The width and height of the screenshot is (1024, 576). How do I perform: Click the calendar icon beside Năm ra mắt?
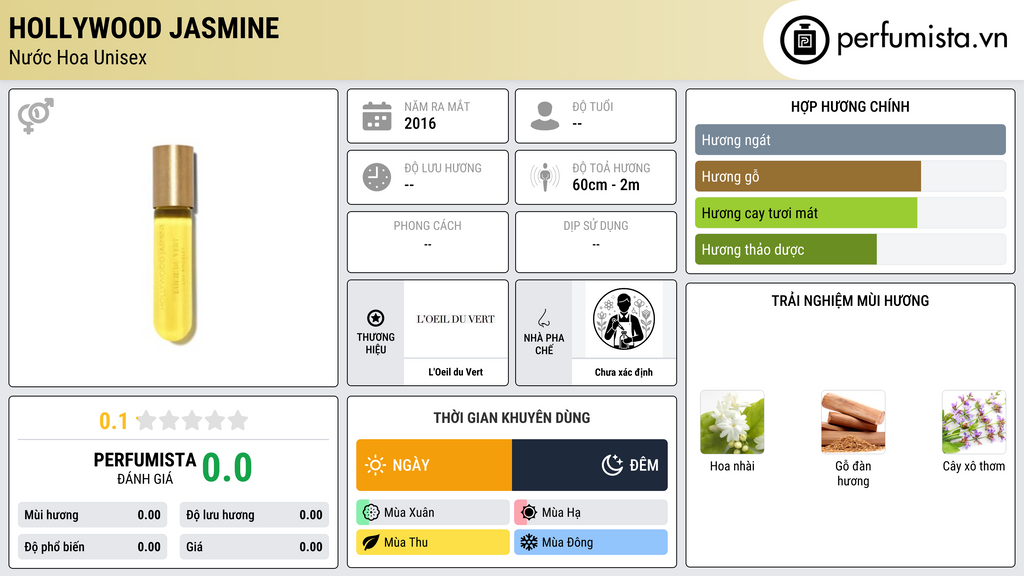[377, 116]
